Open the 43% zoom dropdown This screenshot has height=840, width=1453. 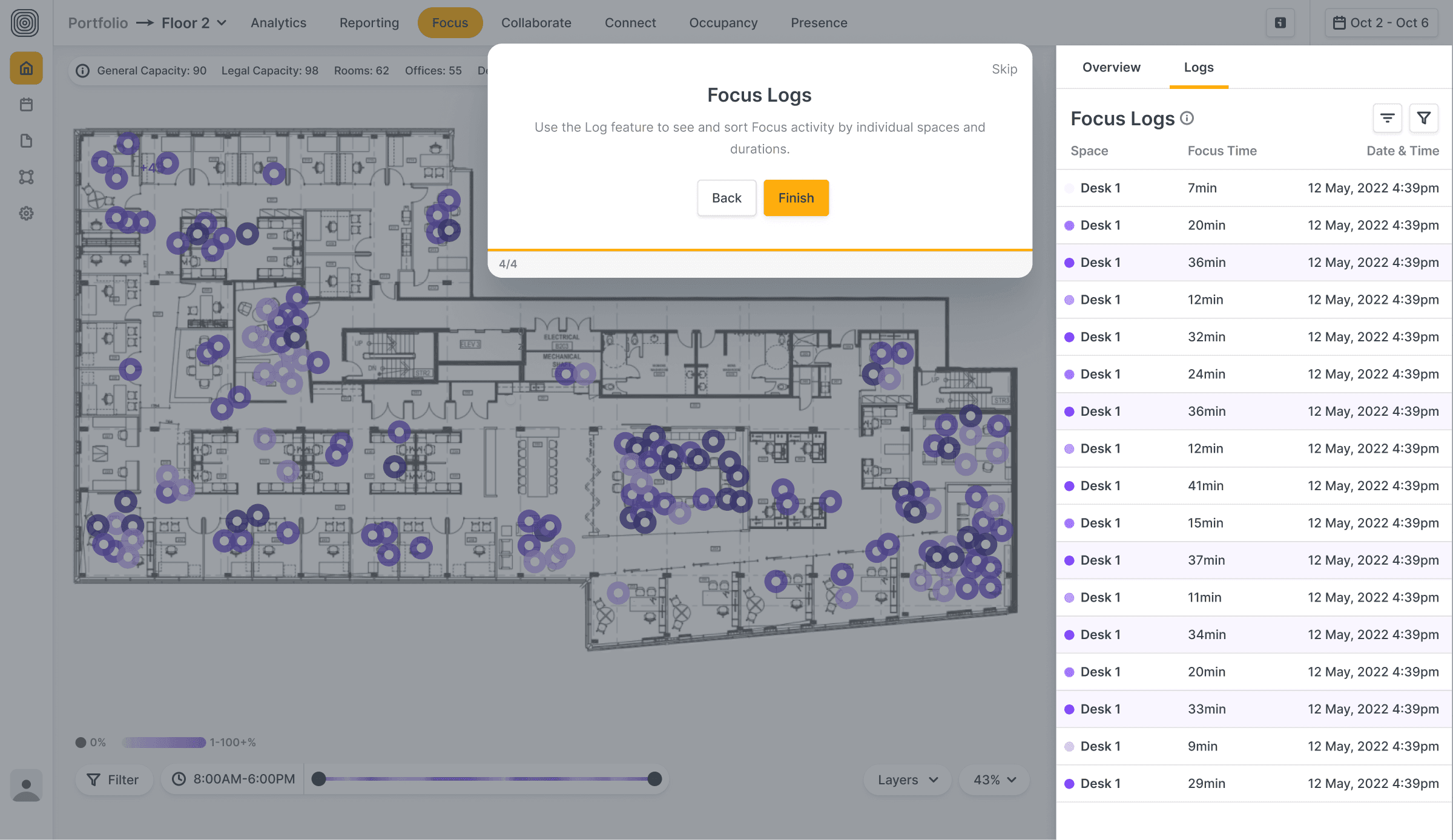994,779
